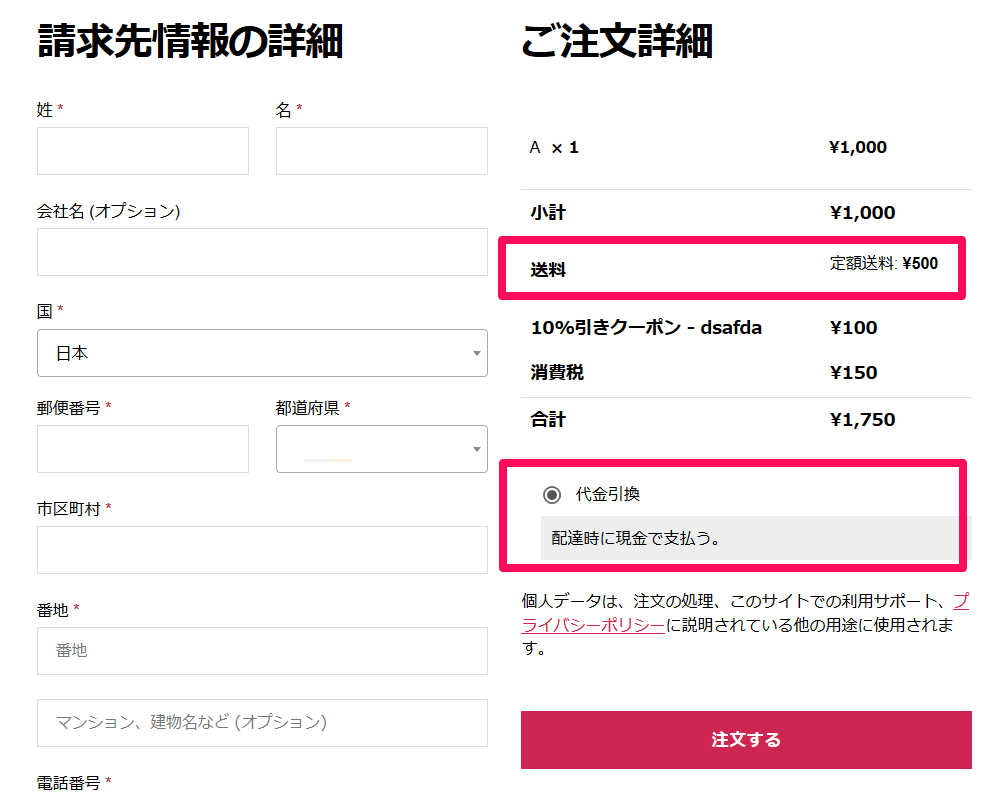
Task: Click the 消費税 amount ¥150
Action: pos(854,373)
